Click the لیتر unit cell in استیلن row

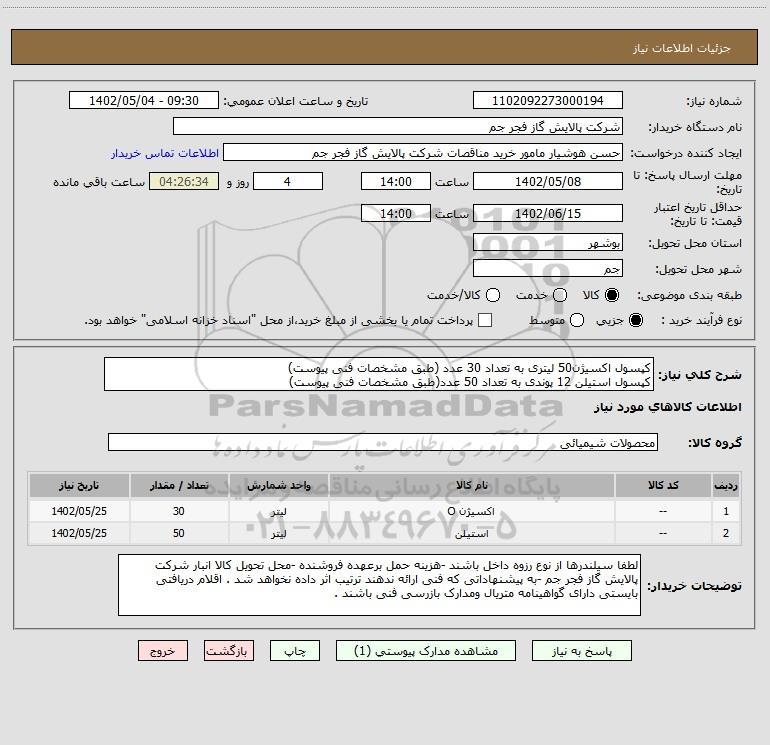click(278, 533)
